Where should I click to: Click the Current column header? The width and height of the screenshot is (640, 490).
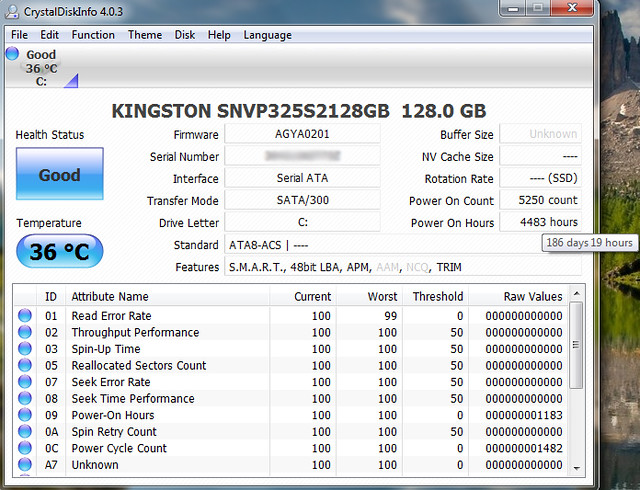[x=303, y=296]
